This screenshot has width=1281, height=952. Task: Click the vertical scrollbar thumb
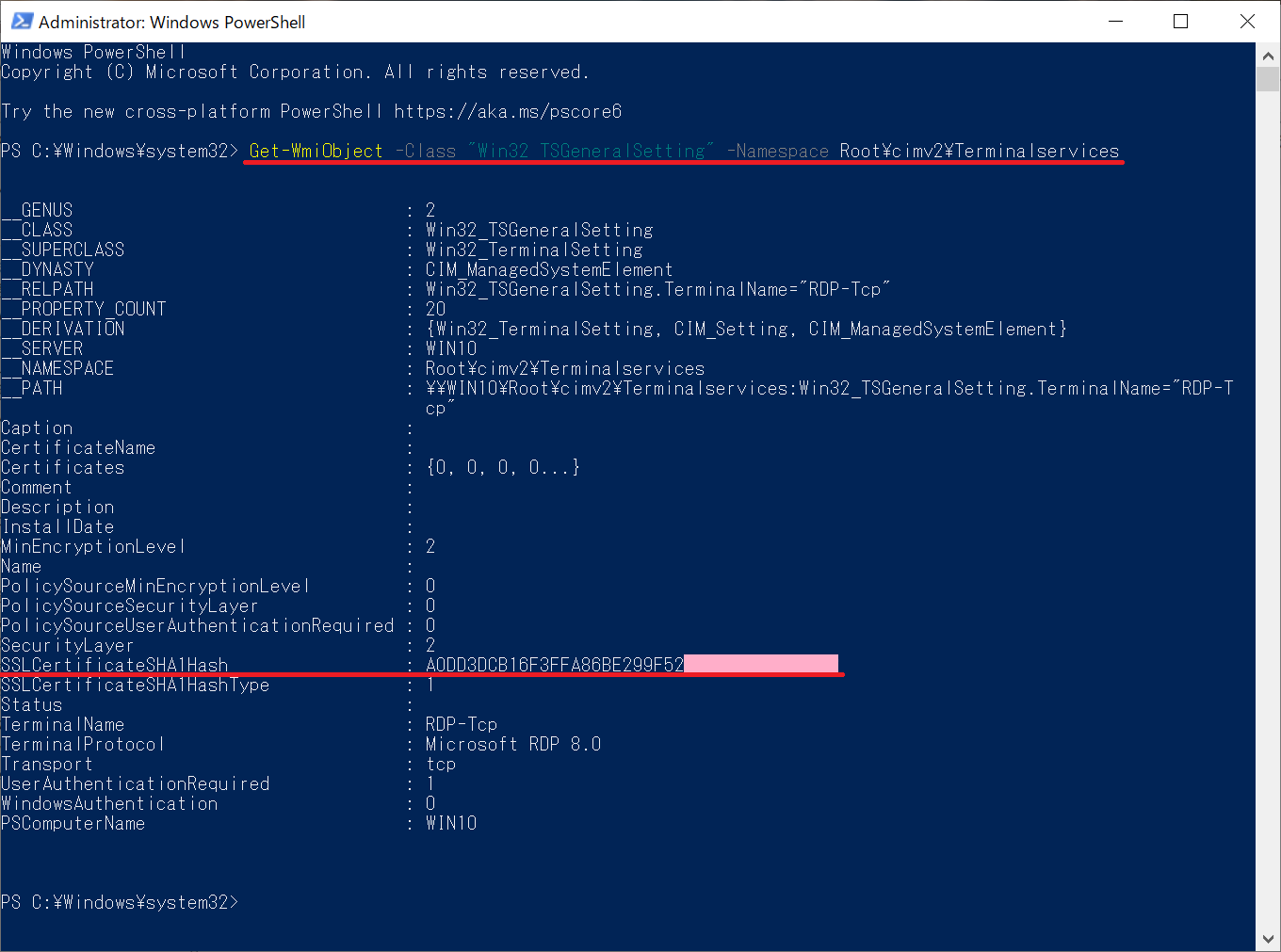click(x=1268, y=78)
